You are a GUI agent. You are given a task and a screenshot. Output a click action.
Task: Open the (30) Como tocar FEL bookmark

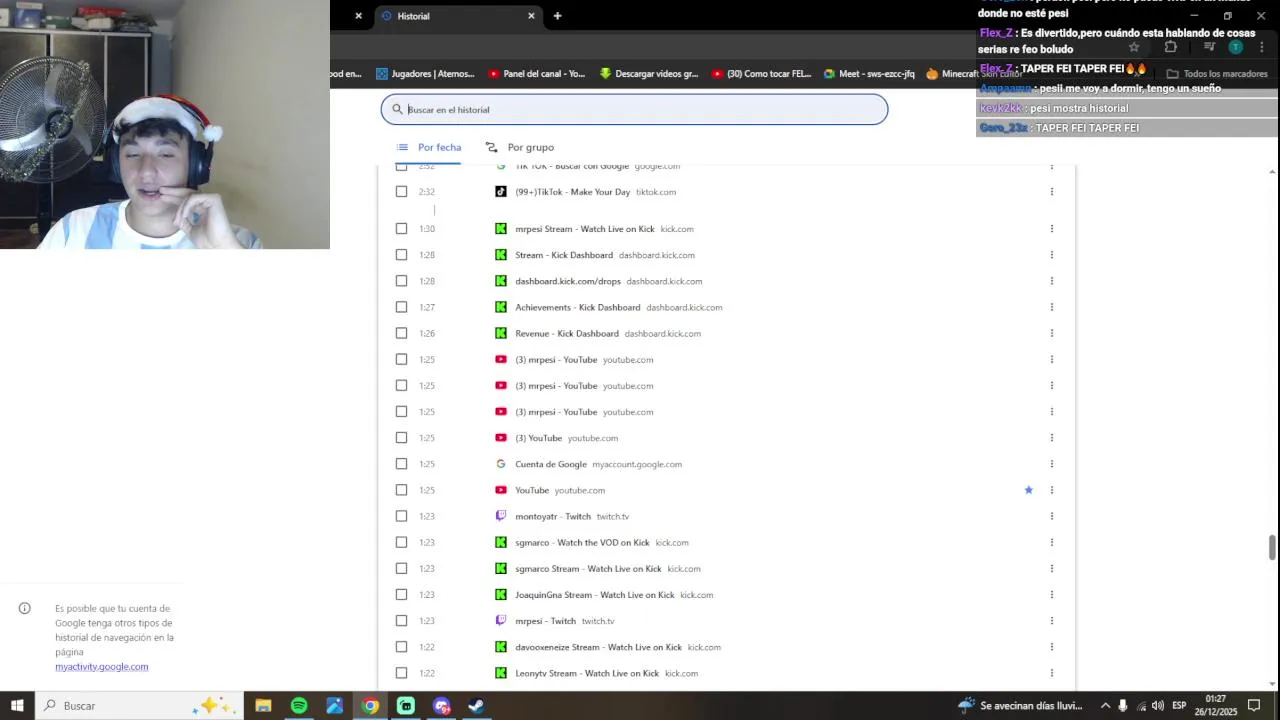762,74
